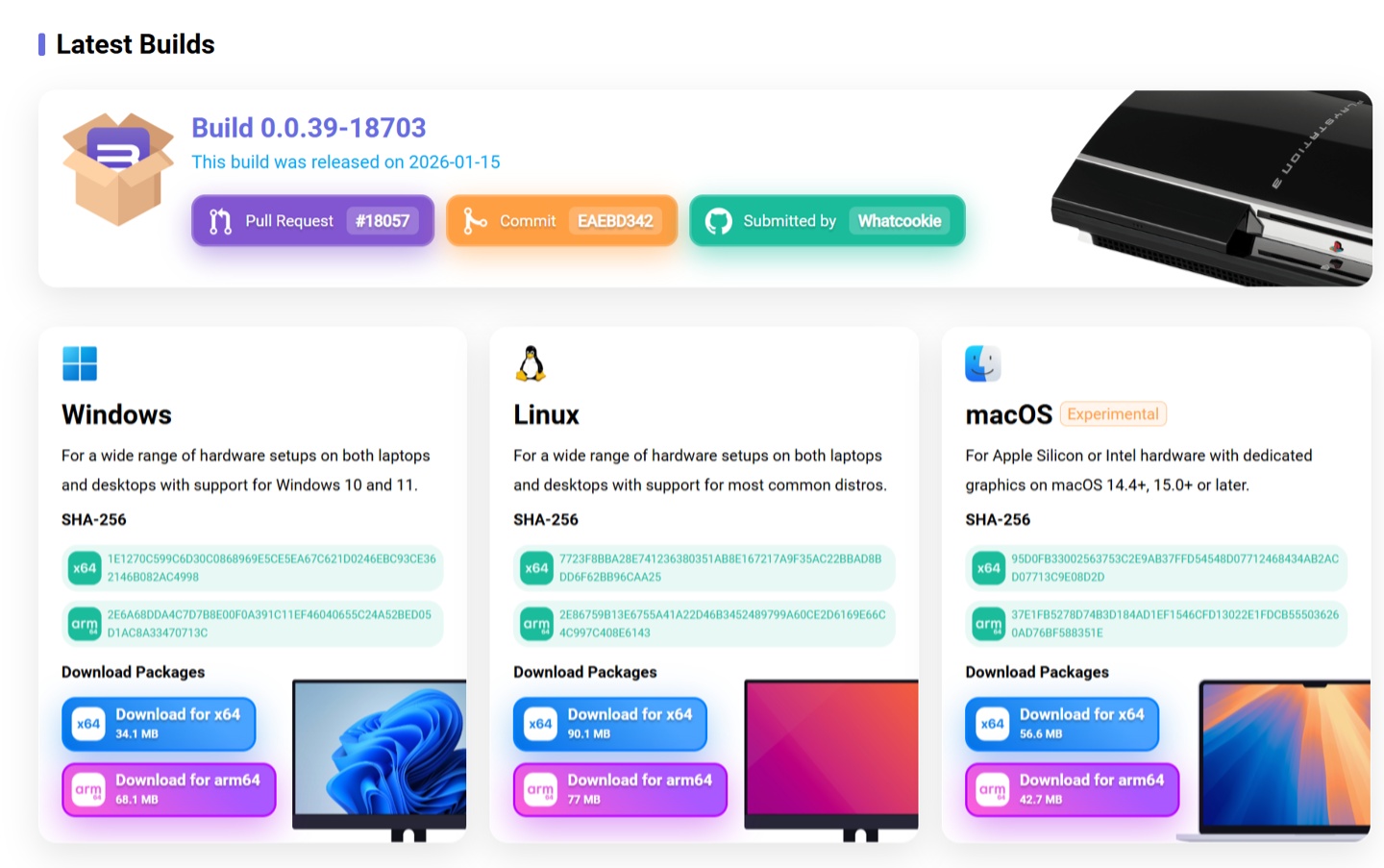Download the macOS arm64 package
This screenshot has height=868, width=1384.
pyautogui.click(x=1072, y=789)
